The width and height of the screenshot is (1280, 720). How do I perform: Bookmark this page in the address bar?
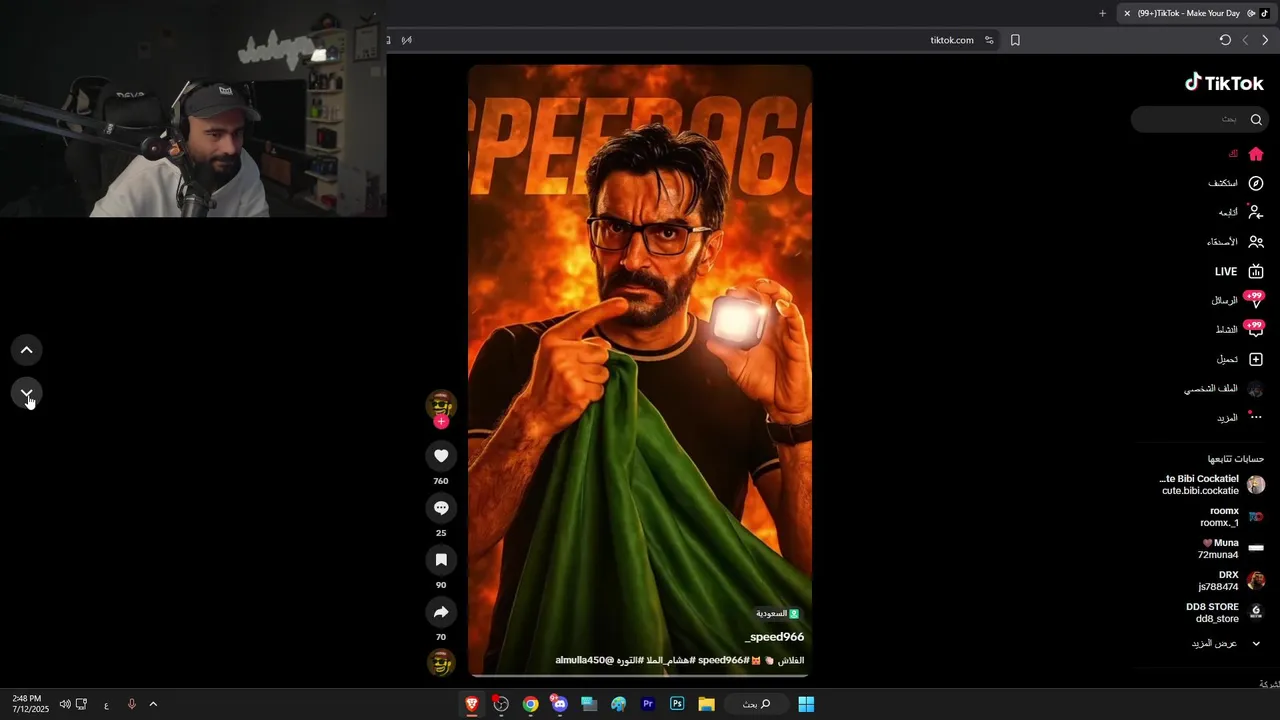(1015, 40)
